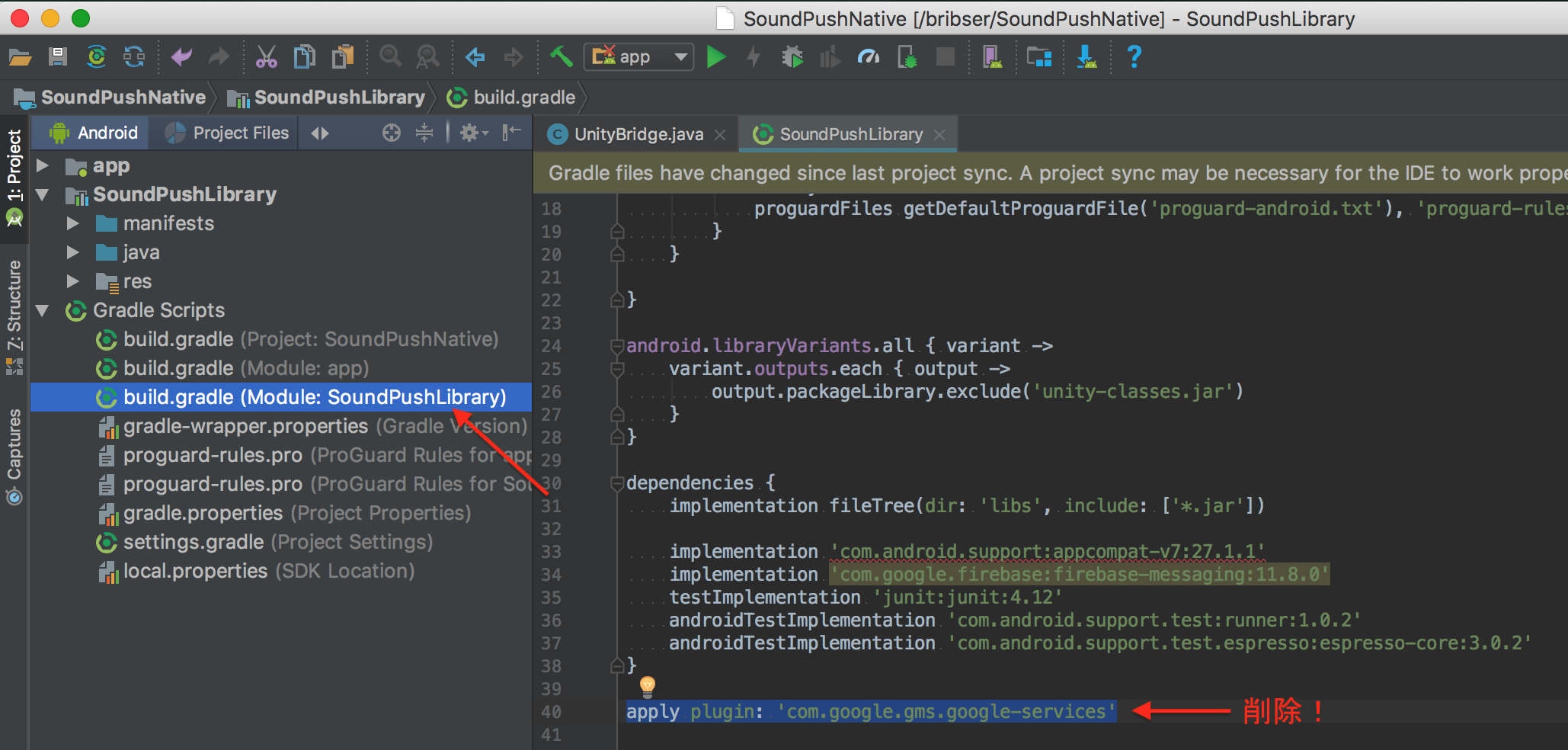This screenshot has width=1568, height=750.
Task: Click the build.gradle breadcrumb
Action: click(x=512, y=98)
